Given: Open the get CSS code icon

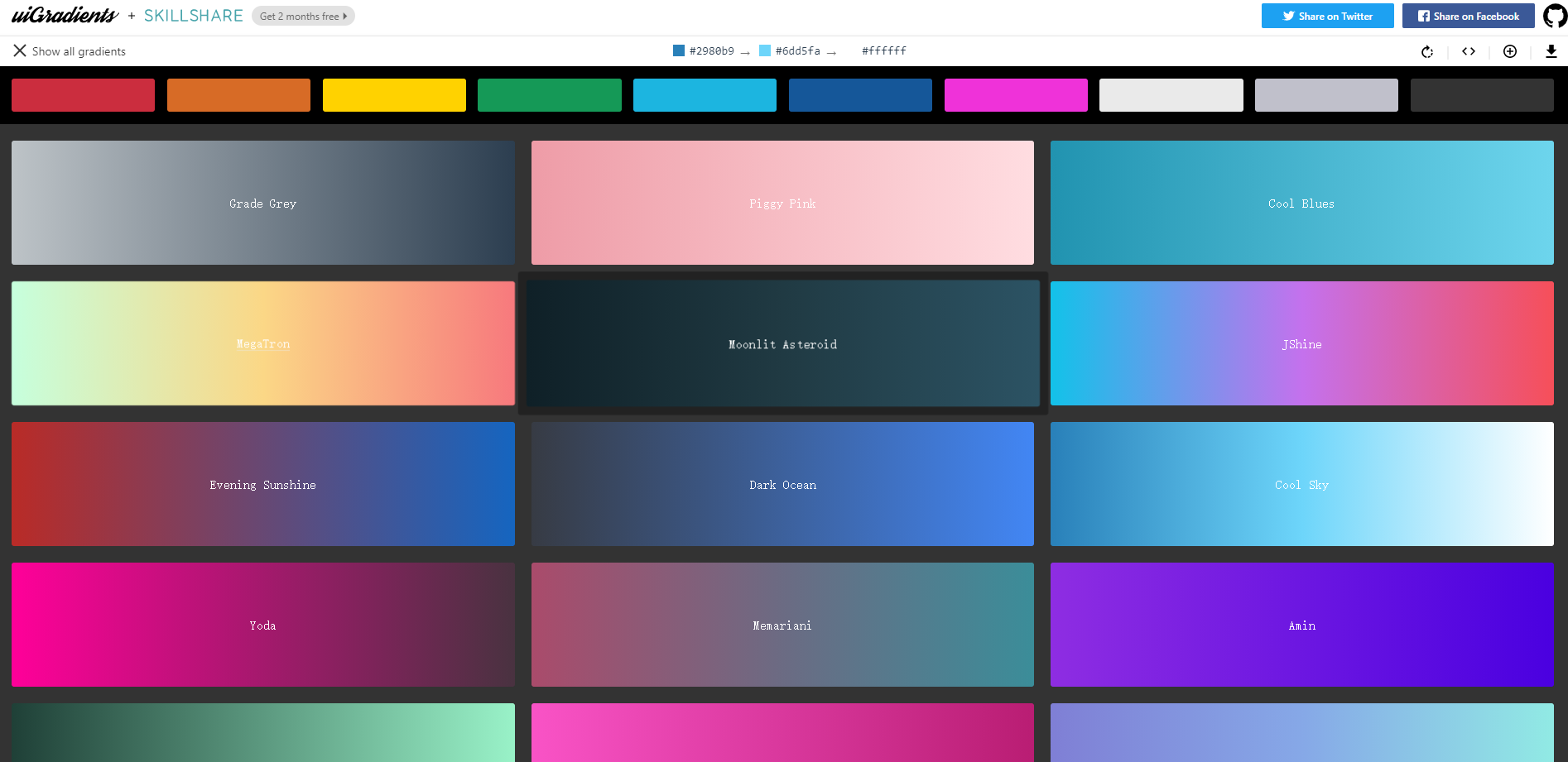Looking at the screenshot, I should coord(1469,51).
